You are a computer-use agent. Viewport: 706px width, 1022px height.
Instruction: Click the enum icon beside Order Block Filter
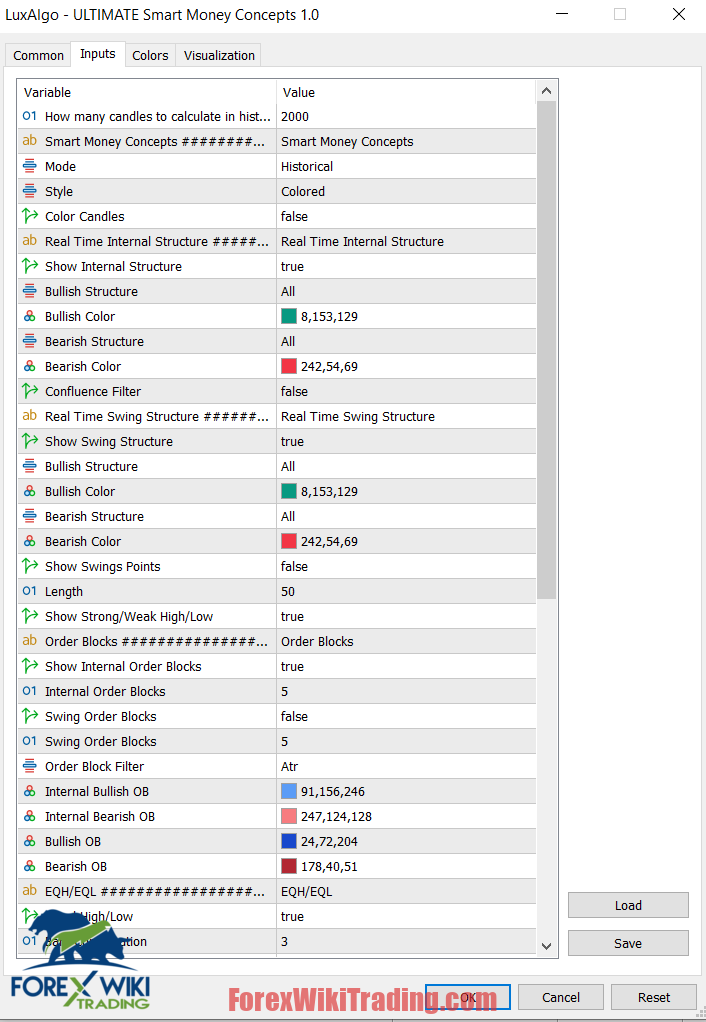(29, 766)
